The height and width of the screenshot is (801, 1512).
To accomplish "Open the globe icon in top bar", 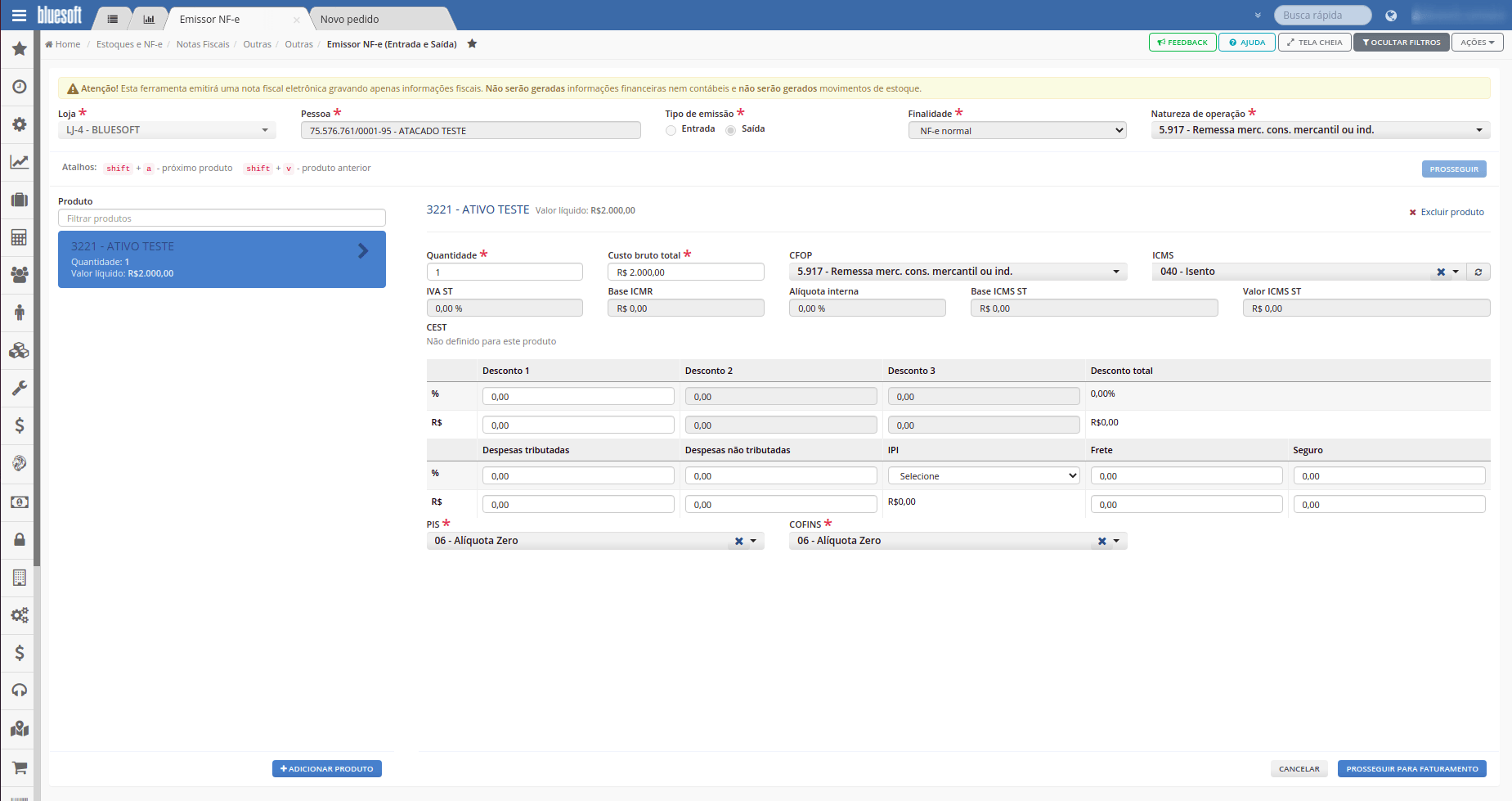I will click(1391, 16).
